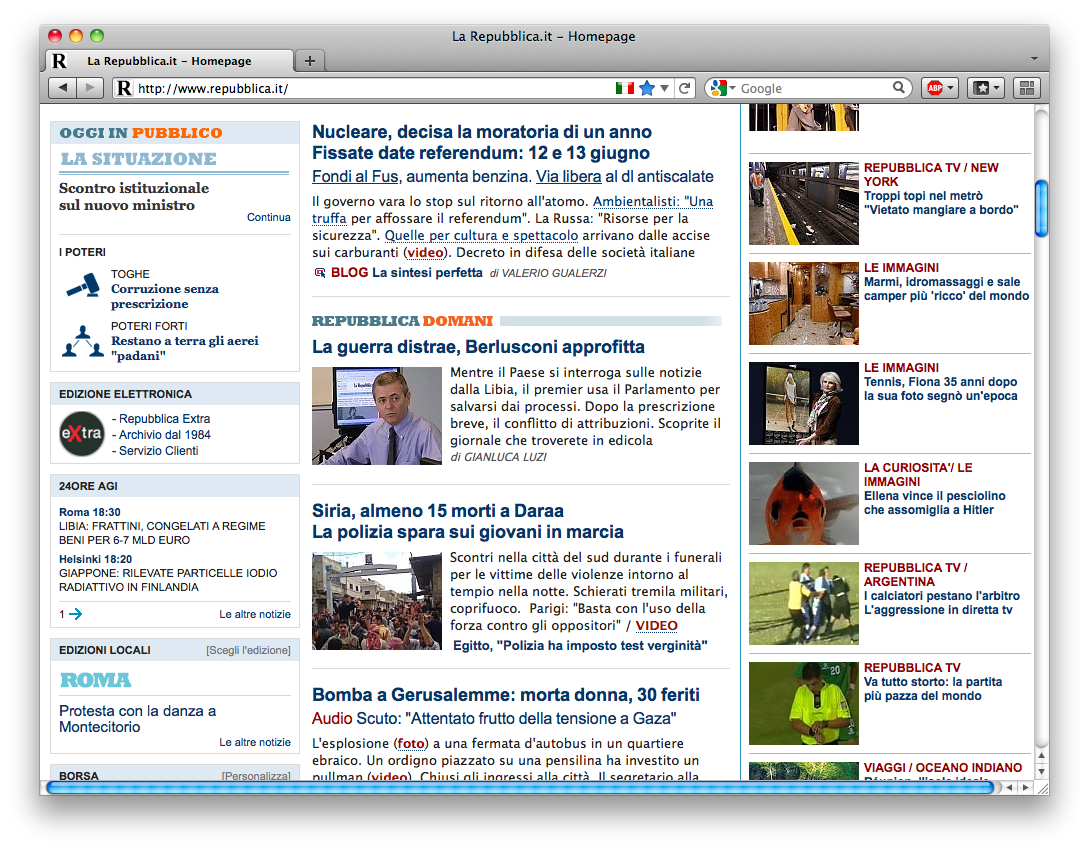This screenshot has height=850, width=1089.
Task: Open the Google search engine dropdown
Action: (x=722, y=88)
